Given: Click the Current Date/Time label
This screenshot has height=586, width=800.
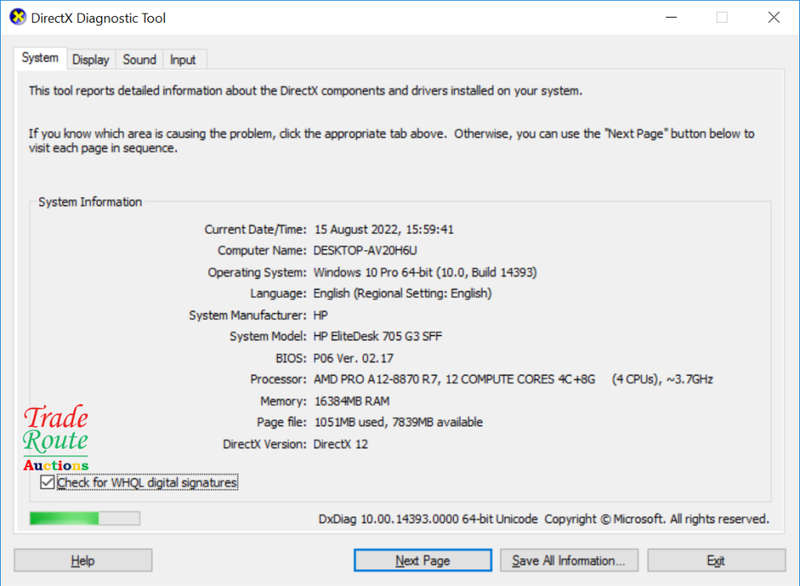Looking at the screenshot, I should (255, 230).
